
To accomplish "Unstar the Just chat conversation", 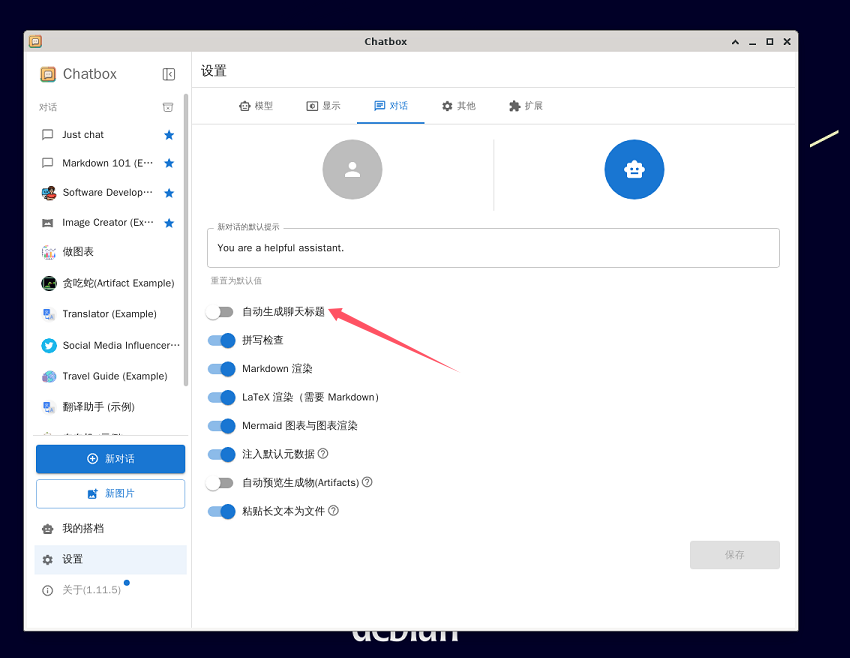I will tap(169, 135).
